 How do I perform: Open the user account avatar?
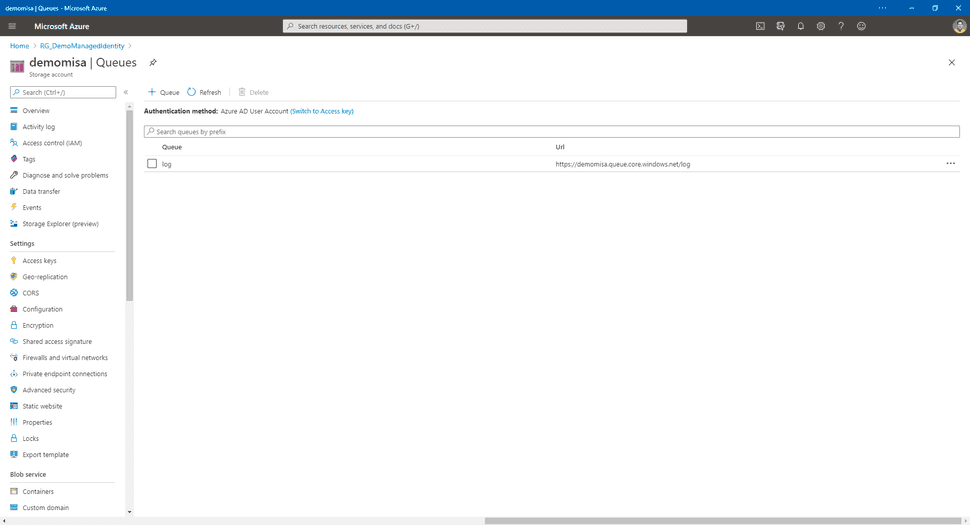pos(959,26)
